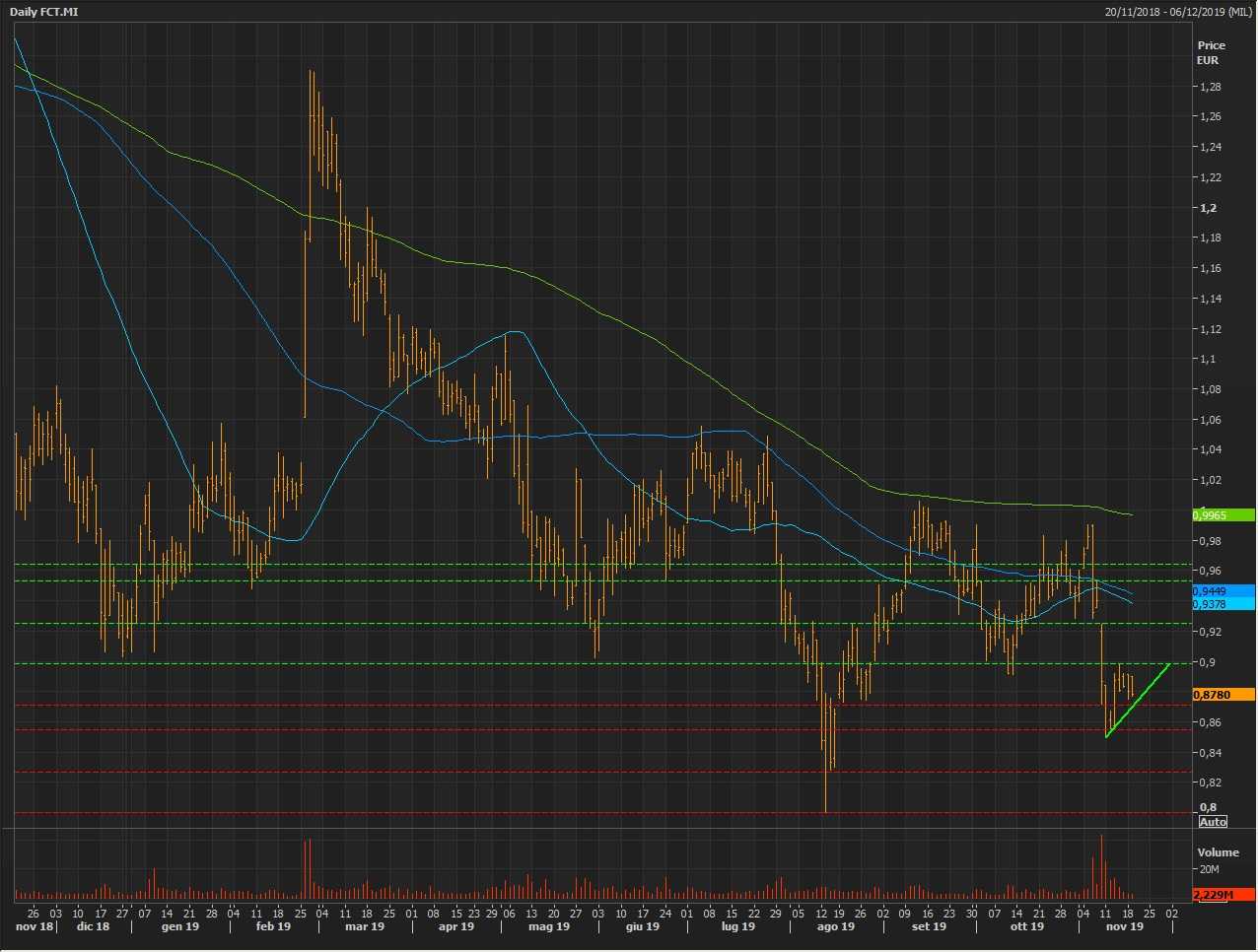Click the dic 18 month label
The height and width of the screenshot is (952, 1258).
93,926
